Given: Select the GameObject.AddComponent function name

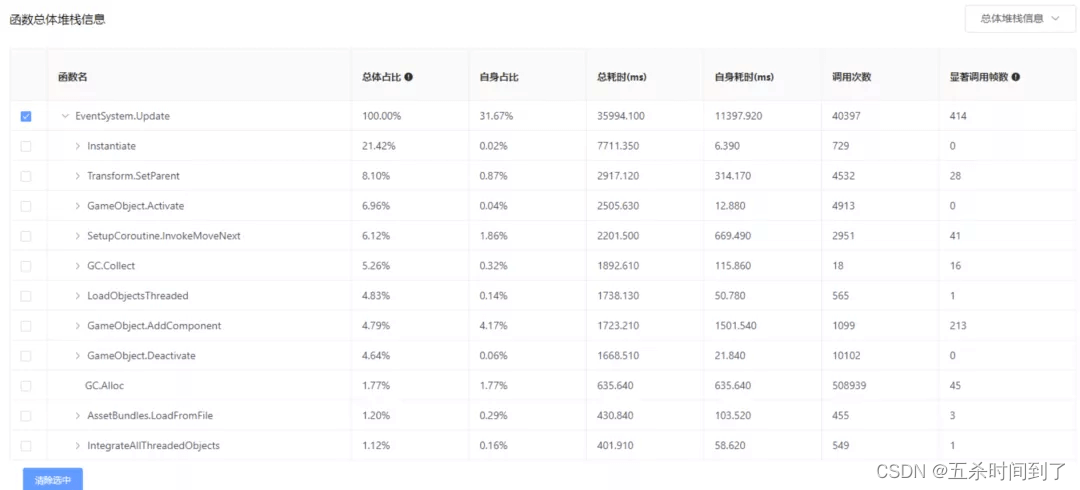Looking at the screenshot, I should (154, 326).
